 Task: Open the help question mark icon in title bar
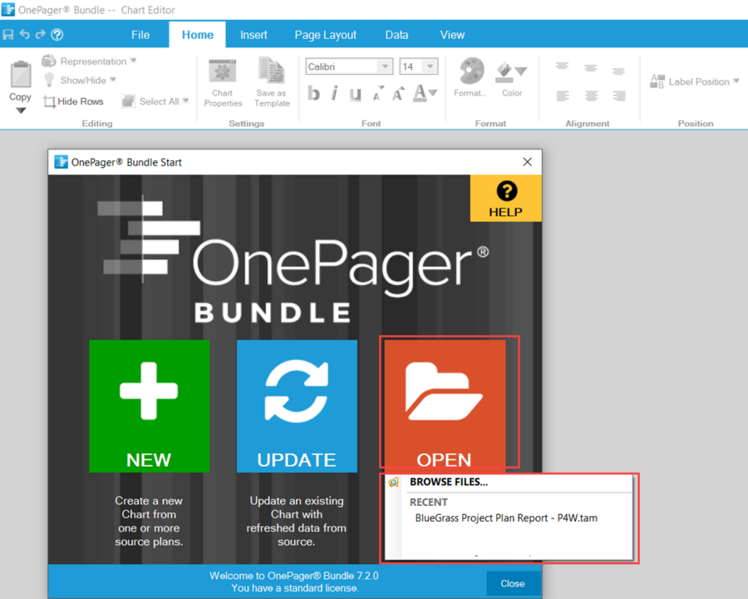(57, 34)
